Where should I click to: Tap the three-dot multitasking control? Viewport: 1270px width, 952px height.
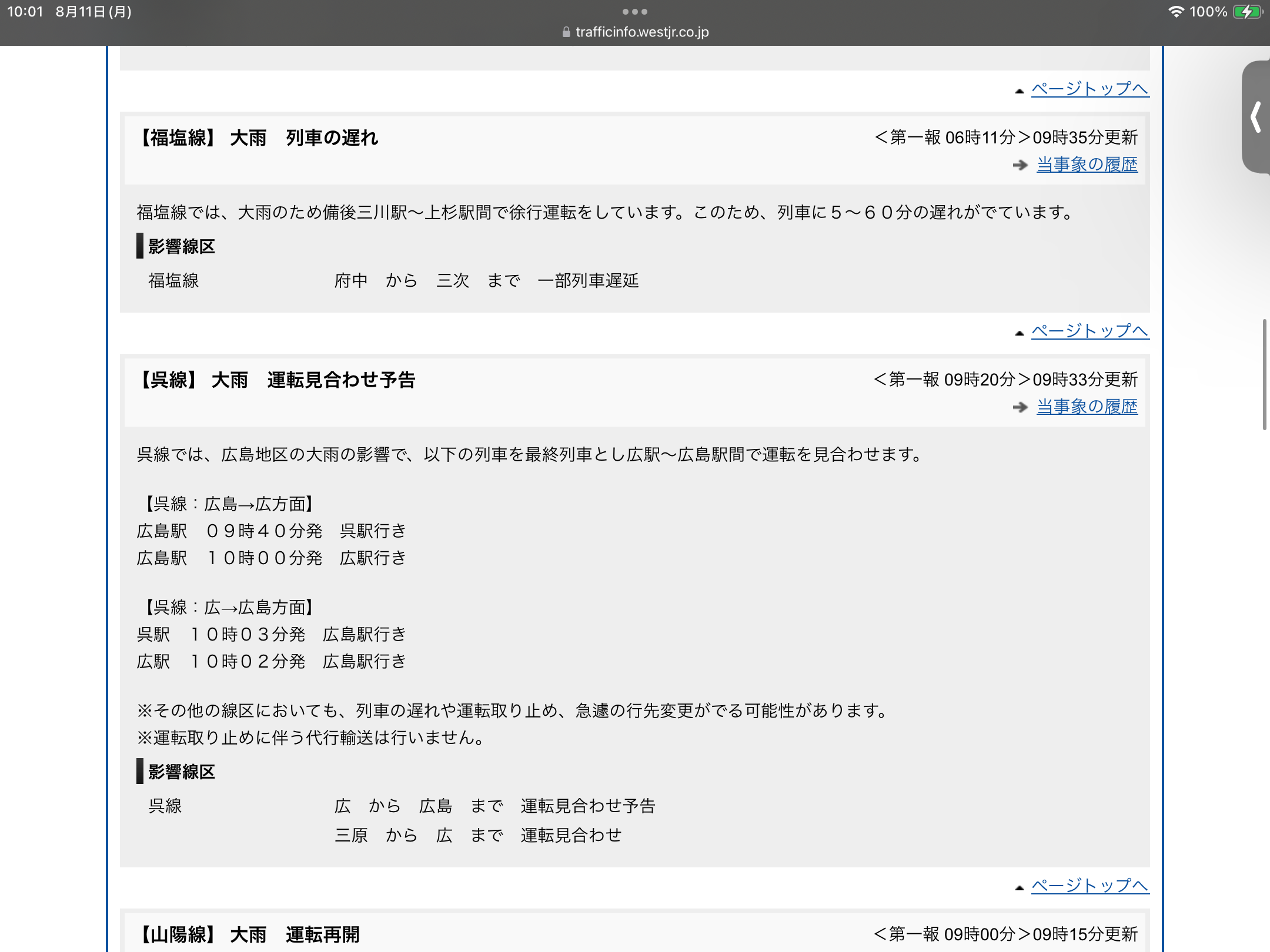(x=635, y=12)
